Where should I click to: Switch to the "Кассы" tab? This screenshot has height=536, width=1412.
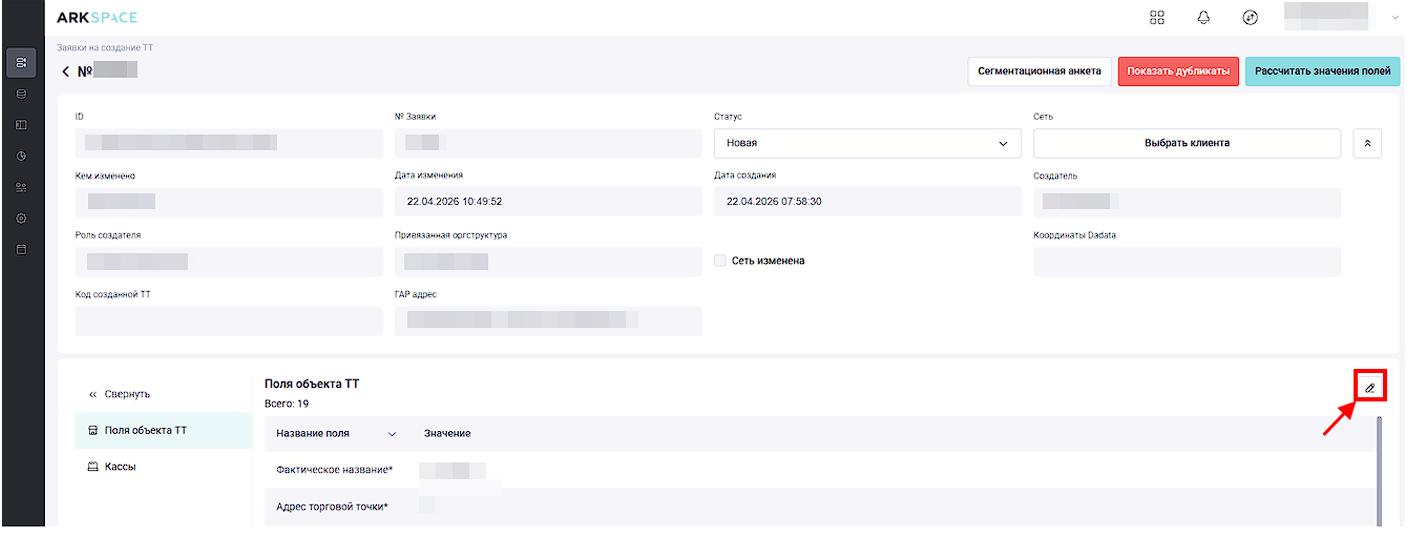(120, 467)
